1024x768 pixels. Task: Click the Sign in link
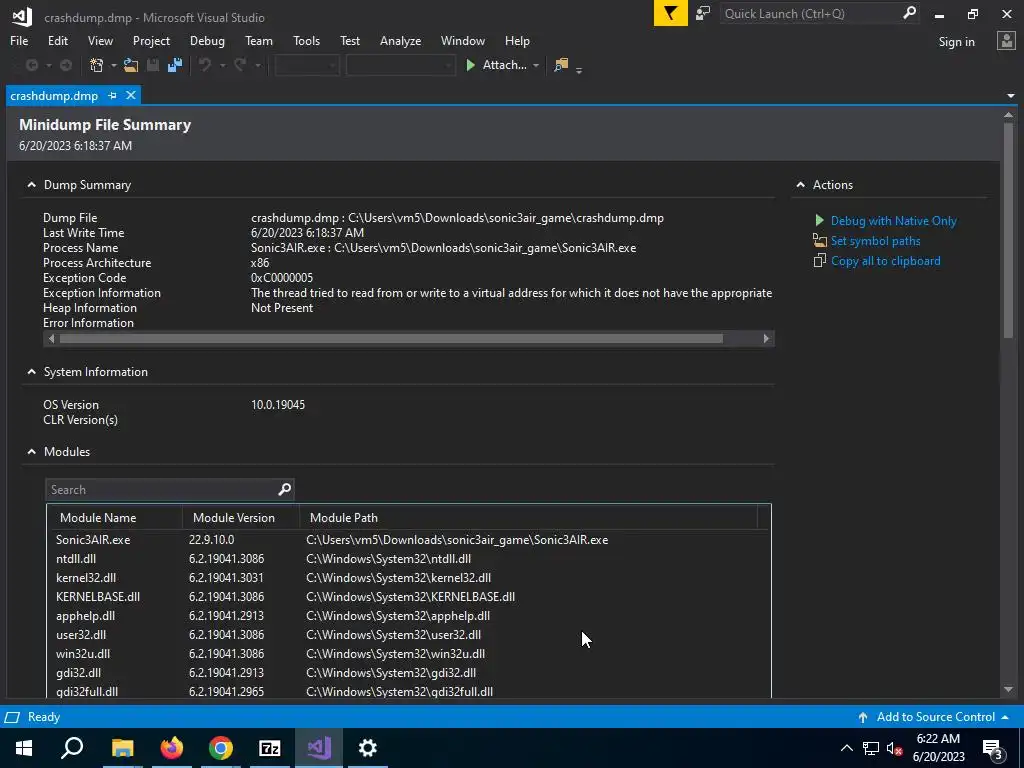(956, 42)
